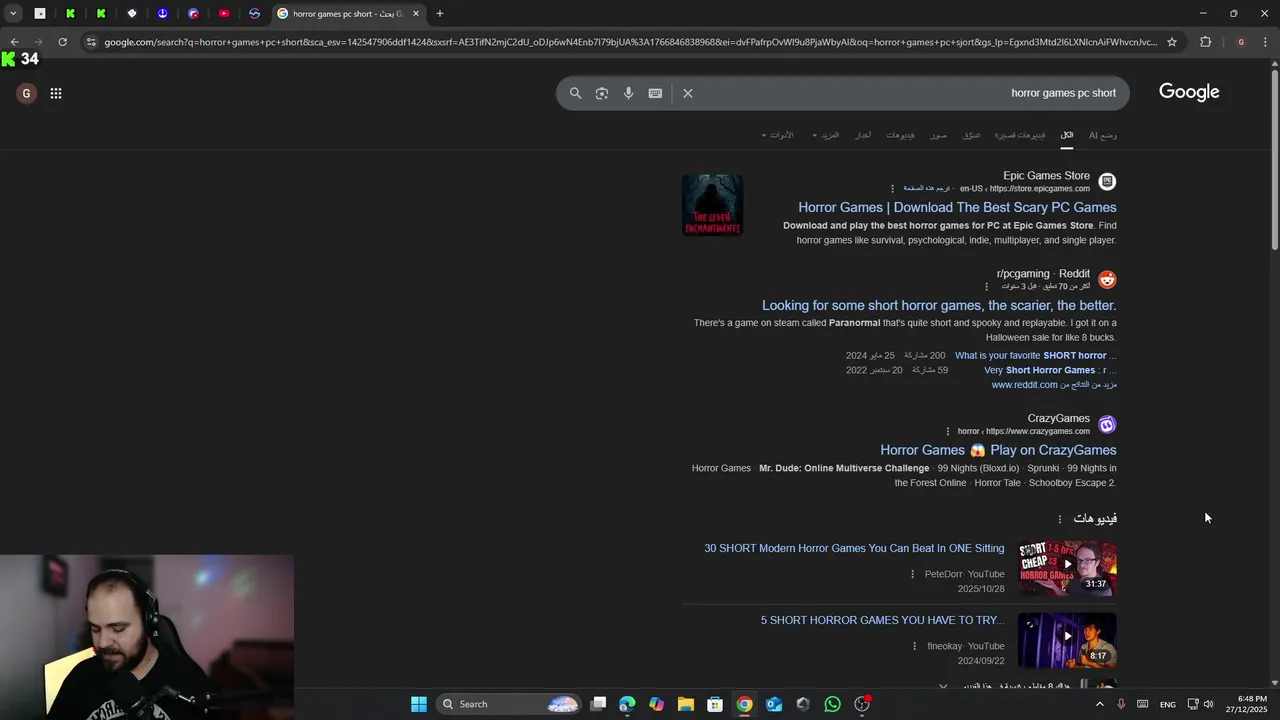Show hidden system tray icons
The height and width of the screenshot is (720, 1280).
[x=1100, y=704]
